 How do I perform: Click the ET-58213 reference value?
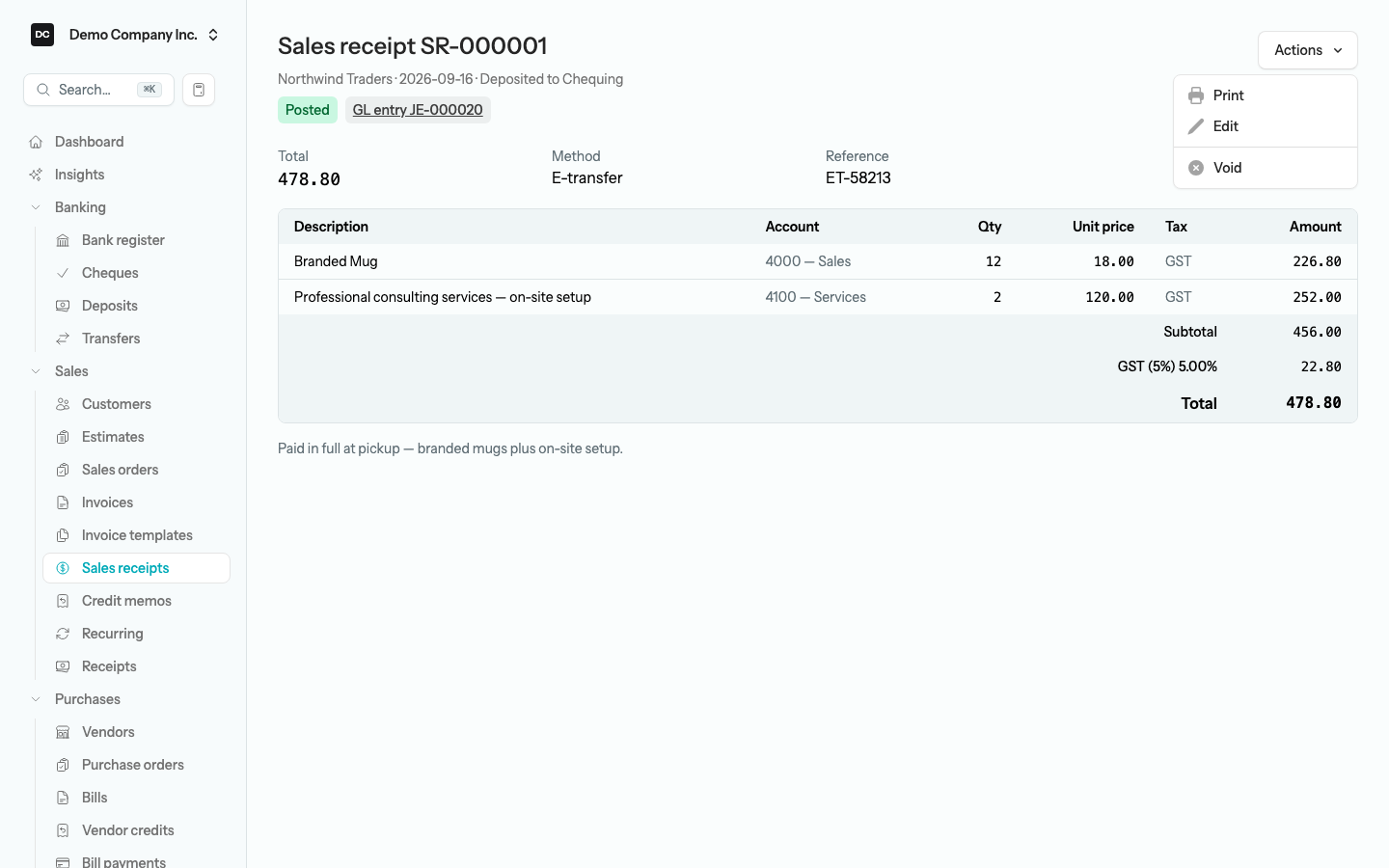(858, 177)
